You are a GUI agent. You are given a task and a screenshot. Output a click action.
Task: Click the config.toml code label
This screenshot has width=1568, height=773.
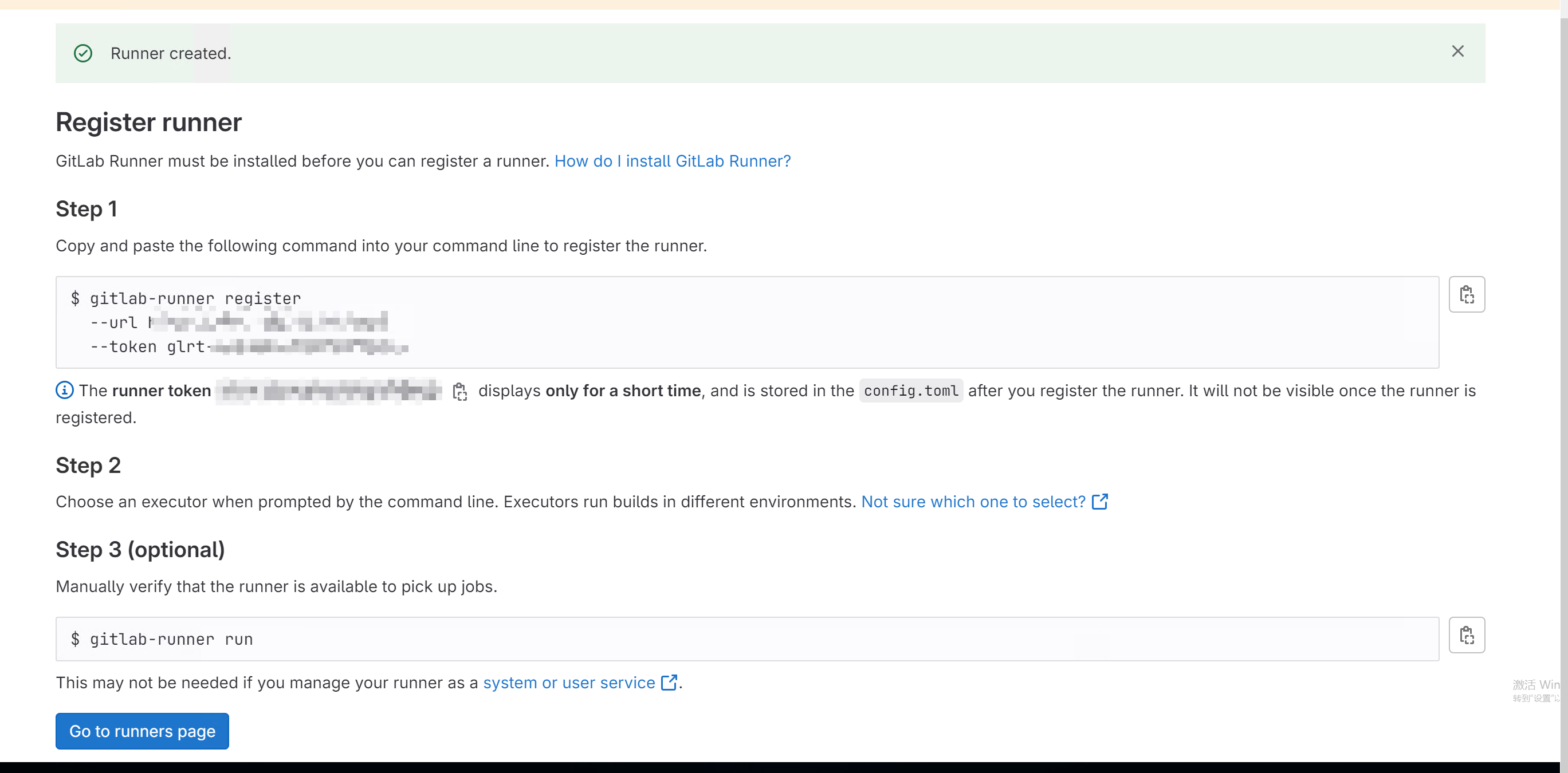tap(911, 391)
